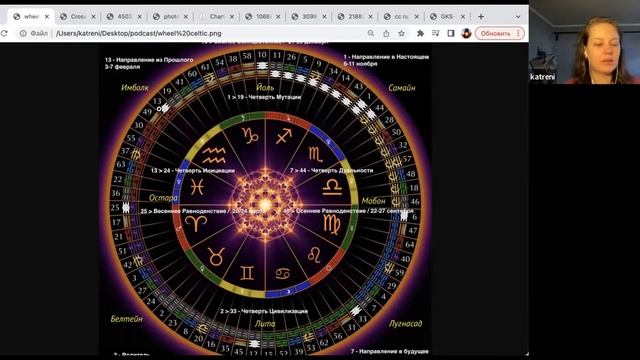640x360 pixels.
Task: Click the glowing mandala center of wheel
Action: (265, 204)
